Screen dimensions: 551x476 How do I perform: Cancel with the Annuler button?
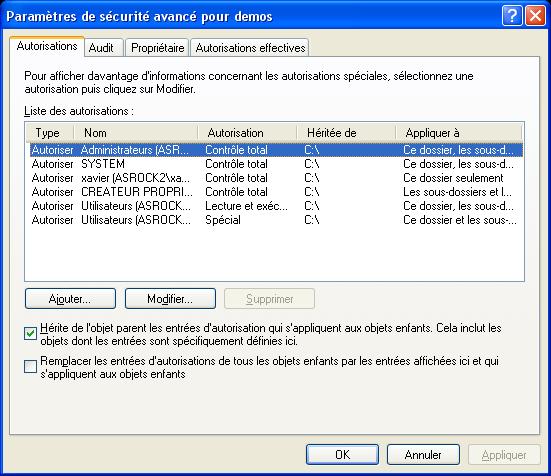pos(423,455)
